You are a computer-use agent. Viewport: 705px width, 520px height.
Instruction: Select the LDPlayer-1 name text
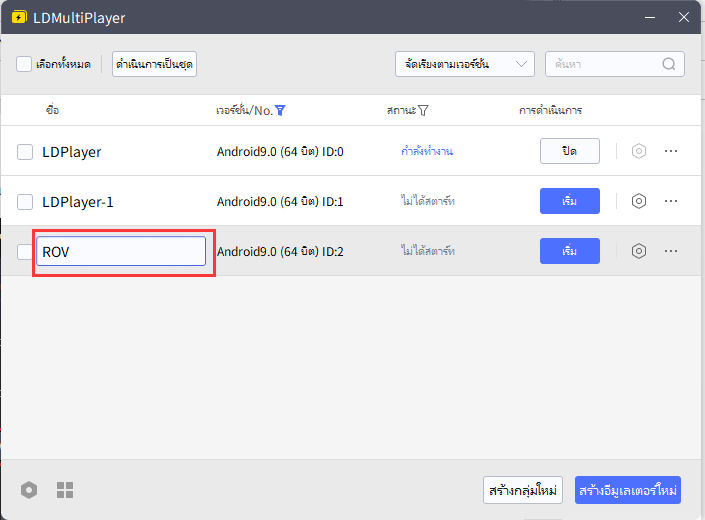[77, 202]
